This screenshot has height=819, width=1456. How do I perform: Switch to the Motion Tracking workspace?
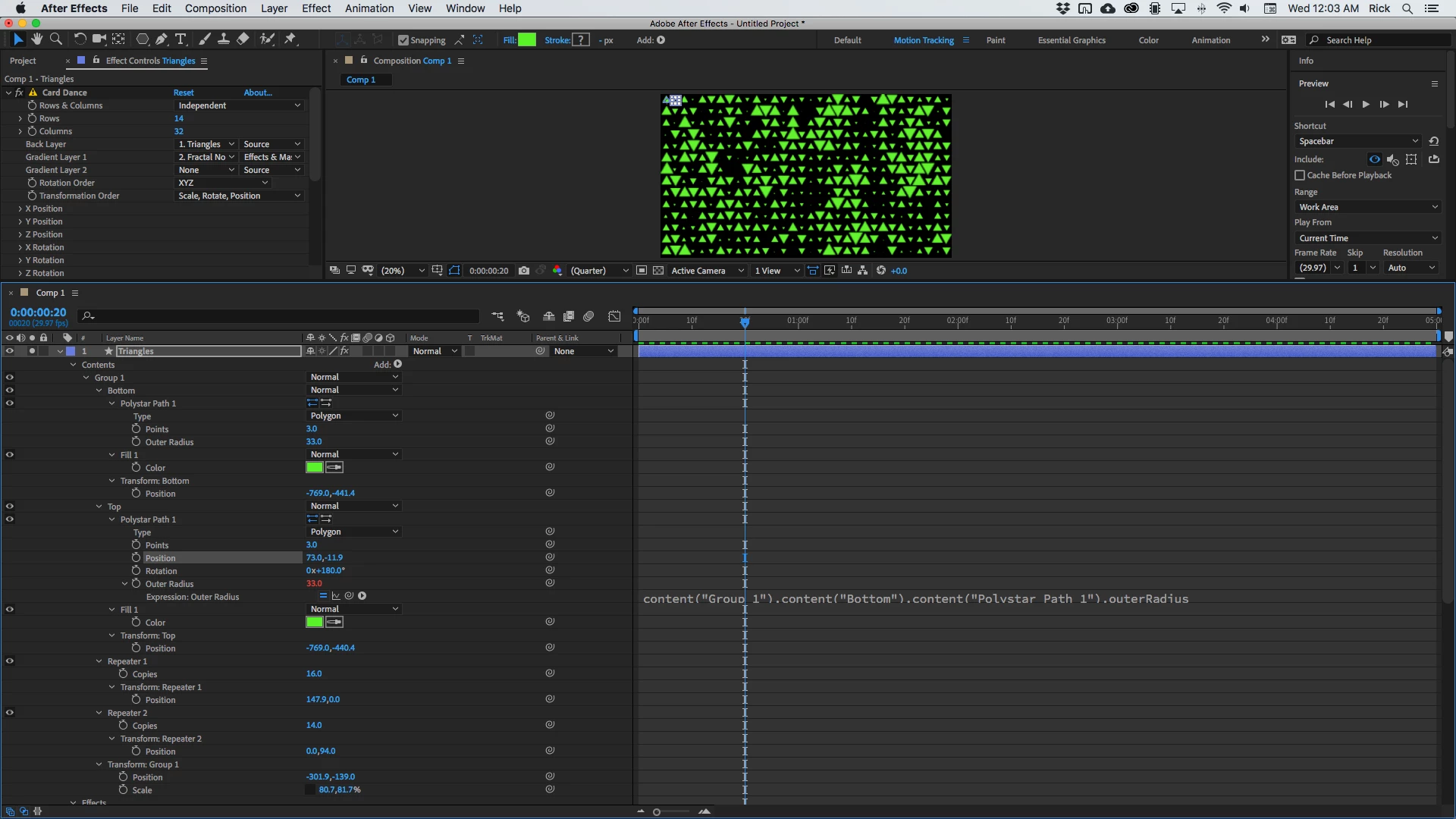(x=923, y=40)
